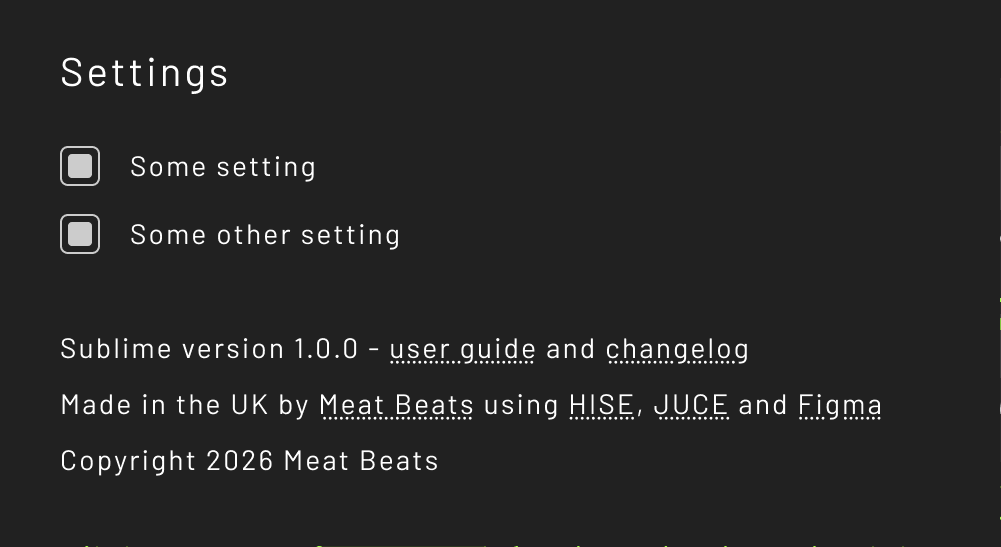Toggle the "Some other setting" checkbox

80,234
